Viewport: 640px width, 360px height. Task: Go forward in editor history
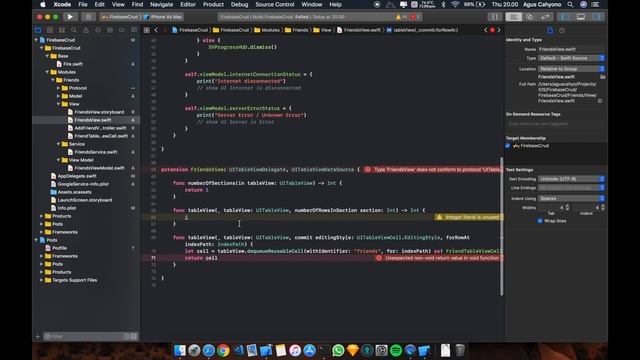(165, 30)
